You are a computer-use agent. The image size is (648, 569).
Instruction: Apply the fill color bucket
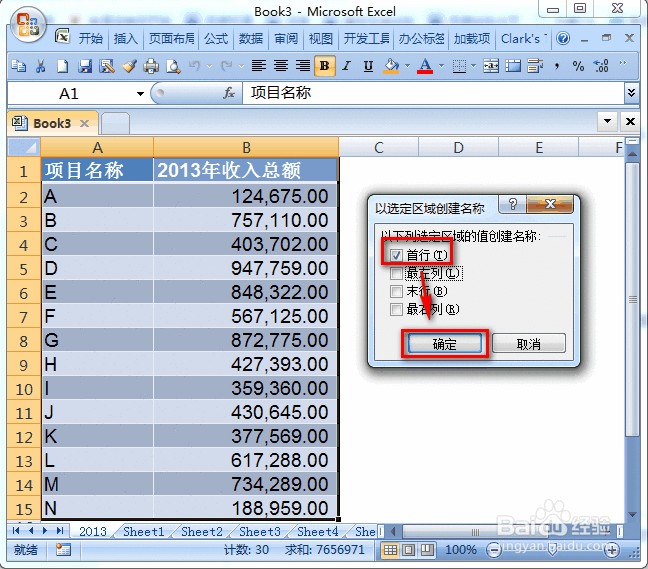pos(391,66)
